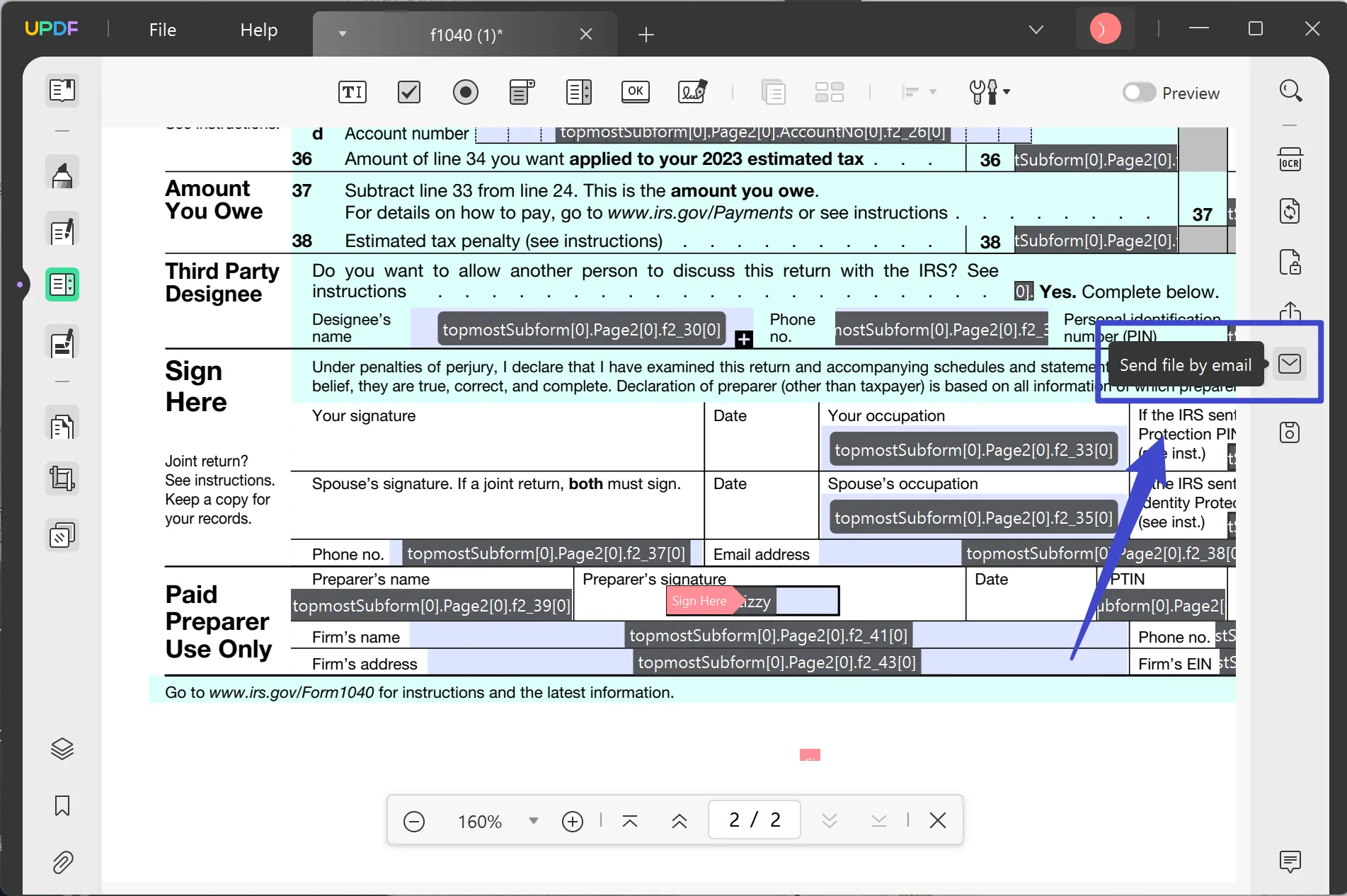
Task: Open the zoom level dropdown
Action: (534, 821)
